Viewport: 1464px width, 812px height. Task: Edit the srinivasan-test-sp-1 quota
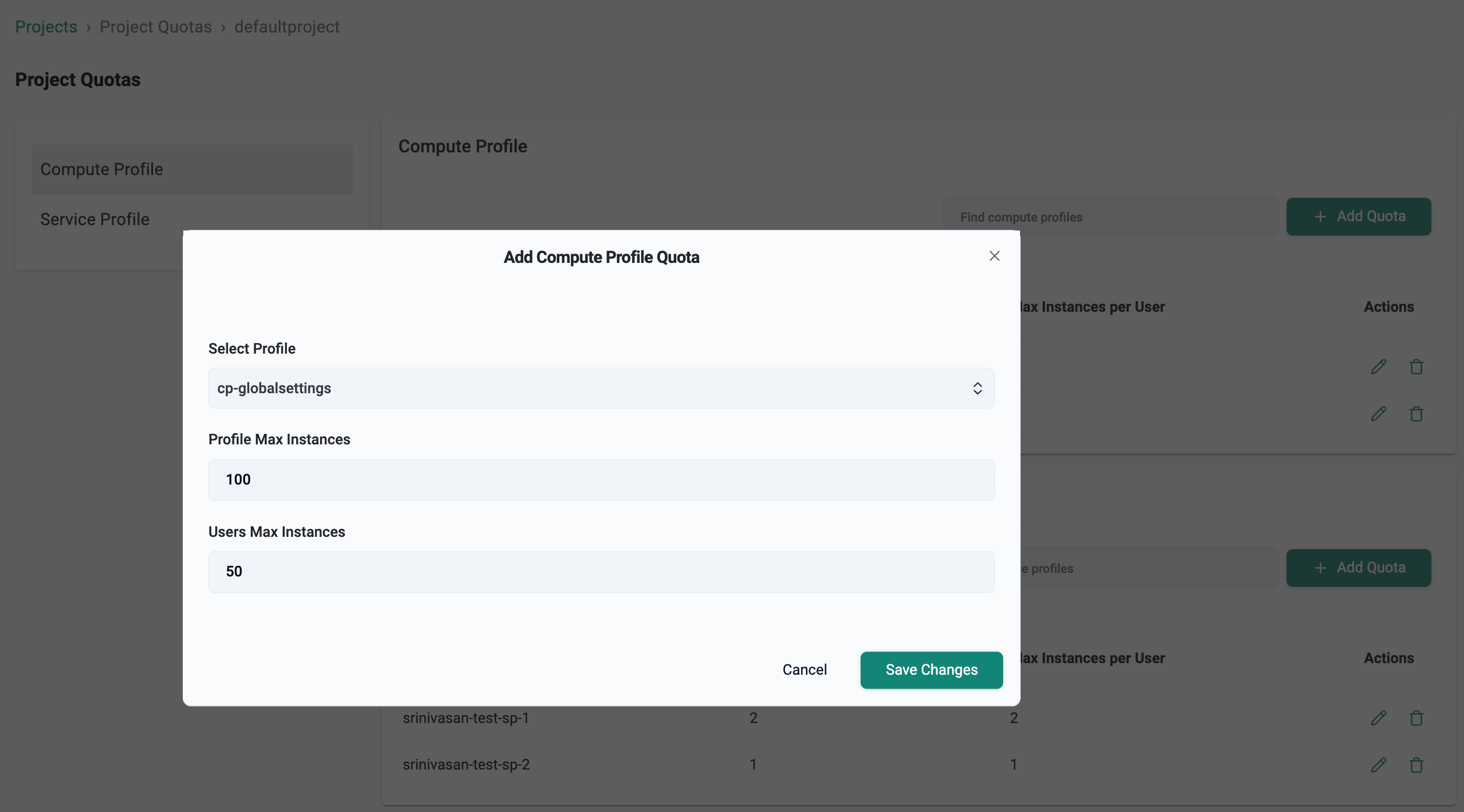1378,718
